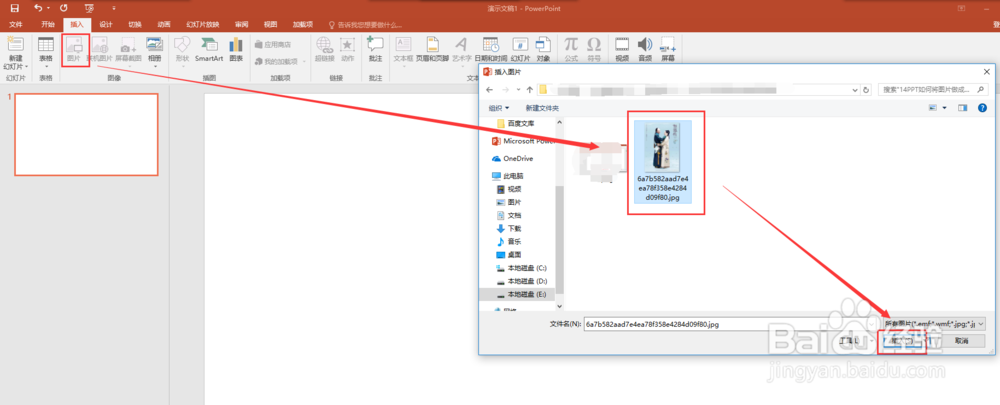Screen dimensions: 1000x405
Task: Insert a SmartArt graphic
Action: click(209, 50)
